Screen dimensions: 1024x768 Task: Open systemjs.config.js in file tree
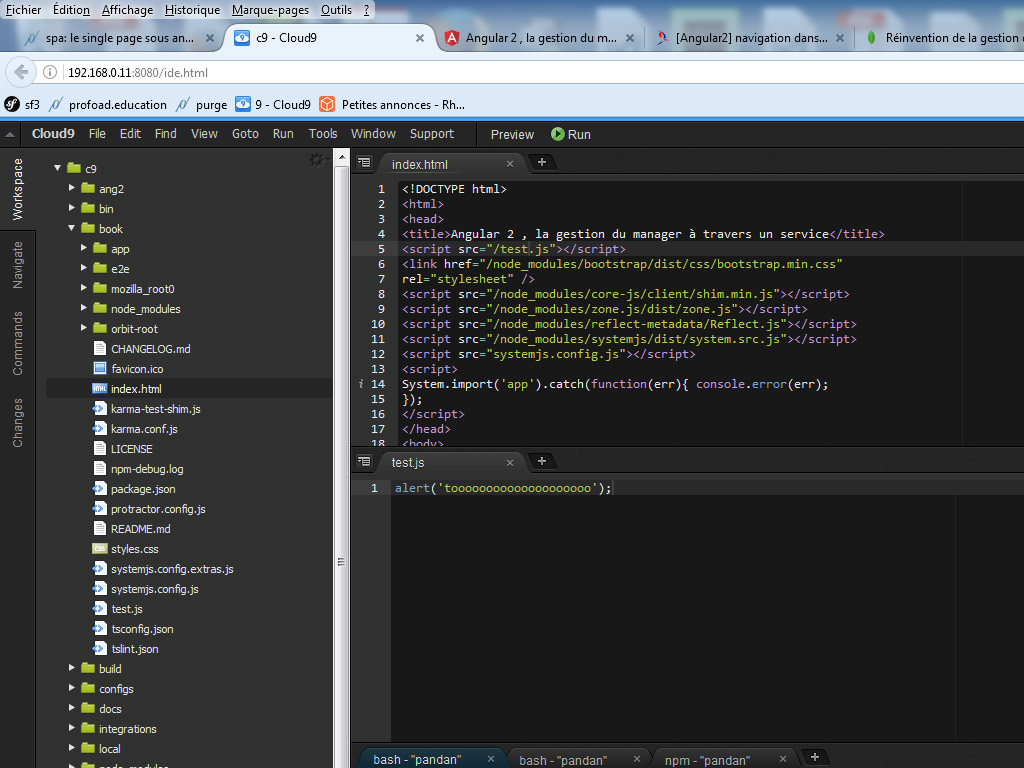[x=155, y=589]
